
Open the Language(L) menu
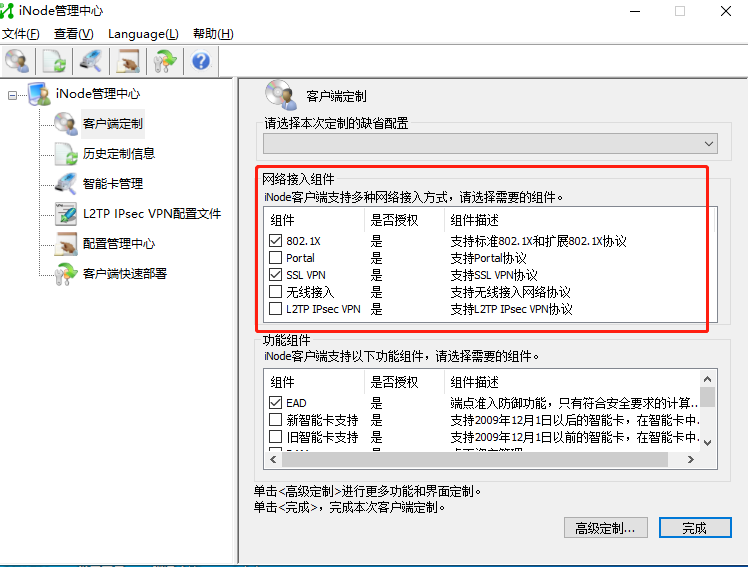pyautogui.click(x=143, y=34)
